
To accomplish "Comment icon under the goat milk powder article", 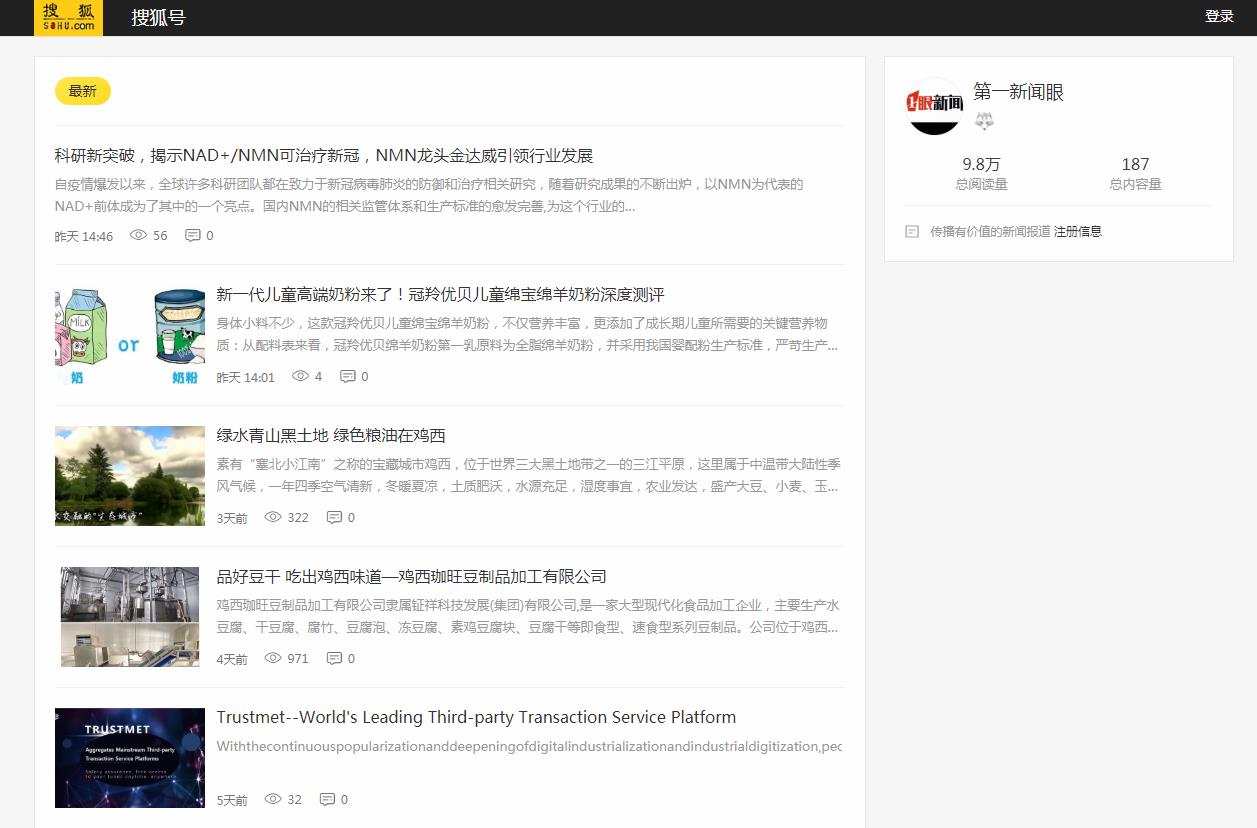I will click(x=347, y=377).
